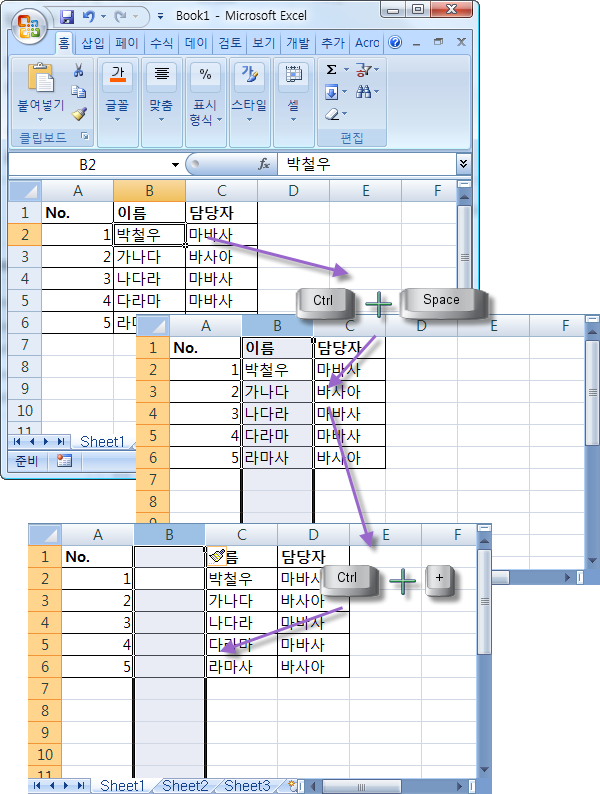
Task: Open the 글꼴 font group button
Action: click(x=117, y=93)
